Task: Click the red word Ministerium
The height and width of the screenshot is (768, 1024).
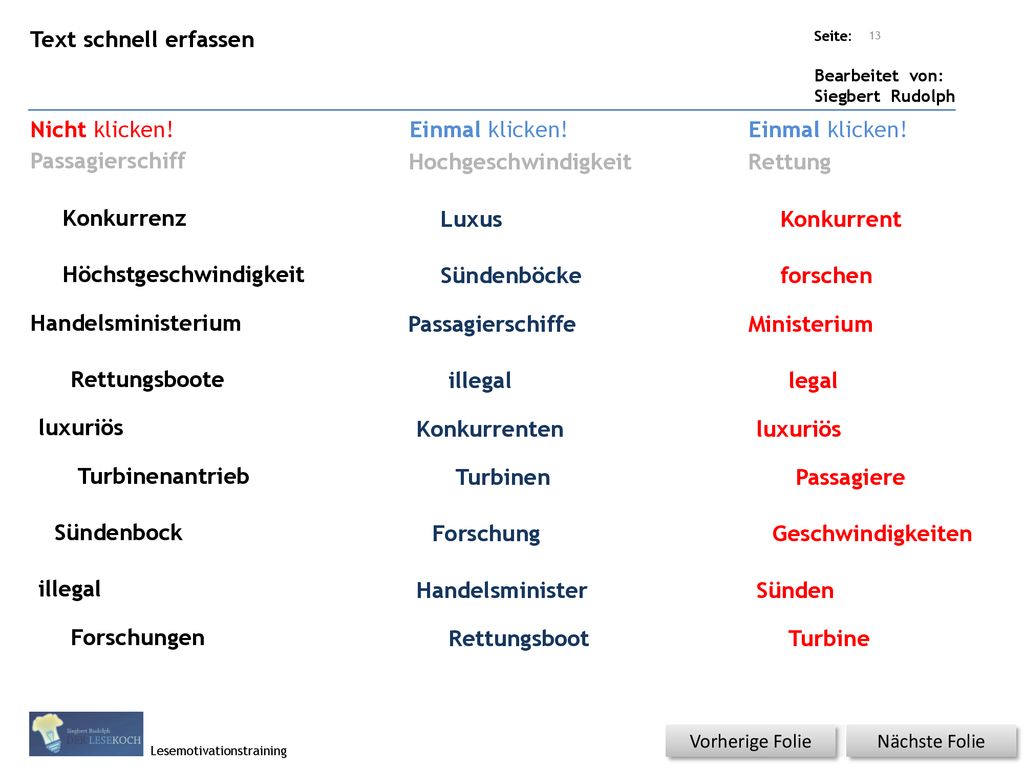Action: click(x=810, y=325)
